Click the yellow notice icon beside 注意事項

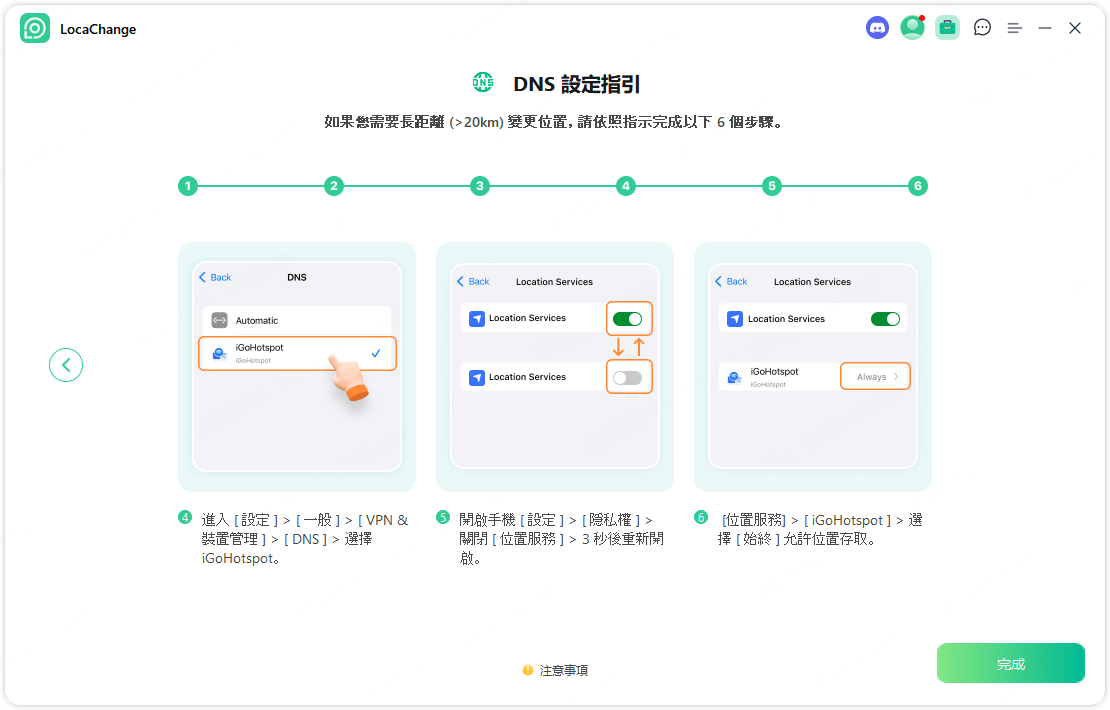(x=527, y=670)
